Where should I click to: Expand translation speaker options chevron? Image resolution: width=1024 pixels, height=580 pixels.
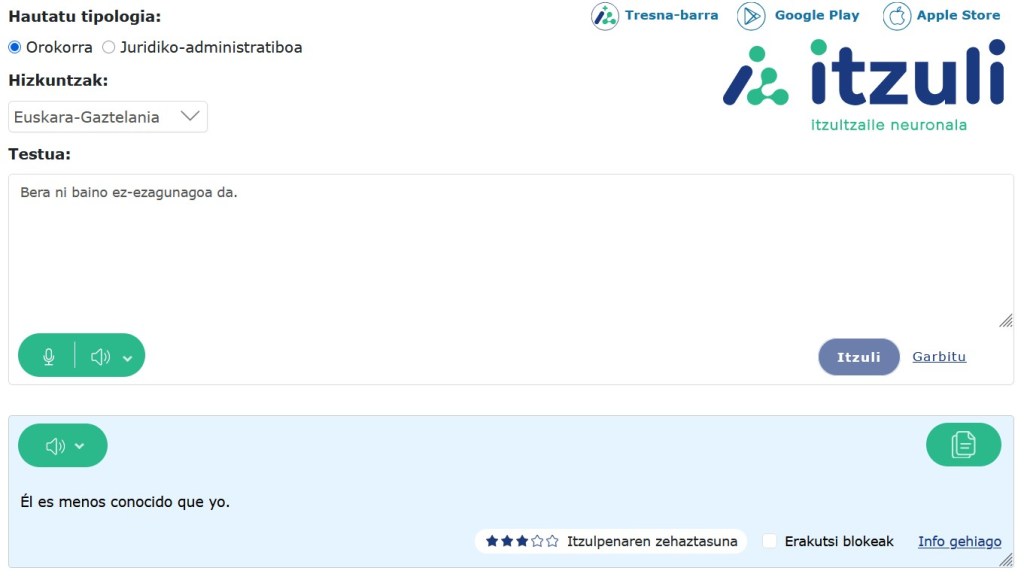pos(80,447)
